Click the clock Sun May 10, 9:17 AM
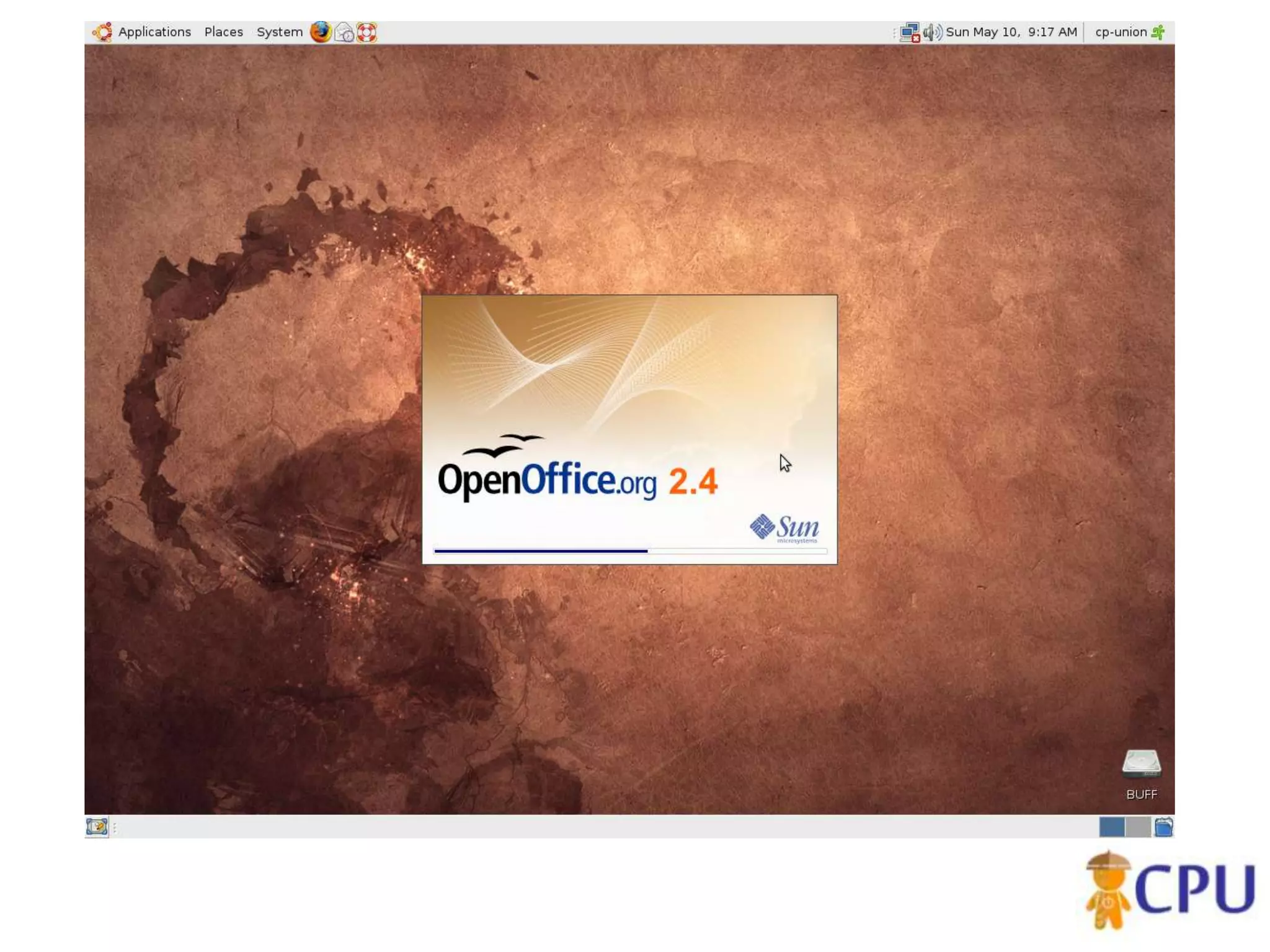This screenshot has width=1270, height=952. [x=1011, y=32]
